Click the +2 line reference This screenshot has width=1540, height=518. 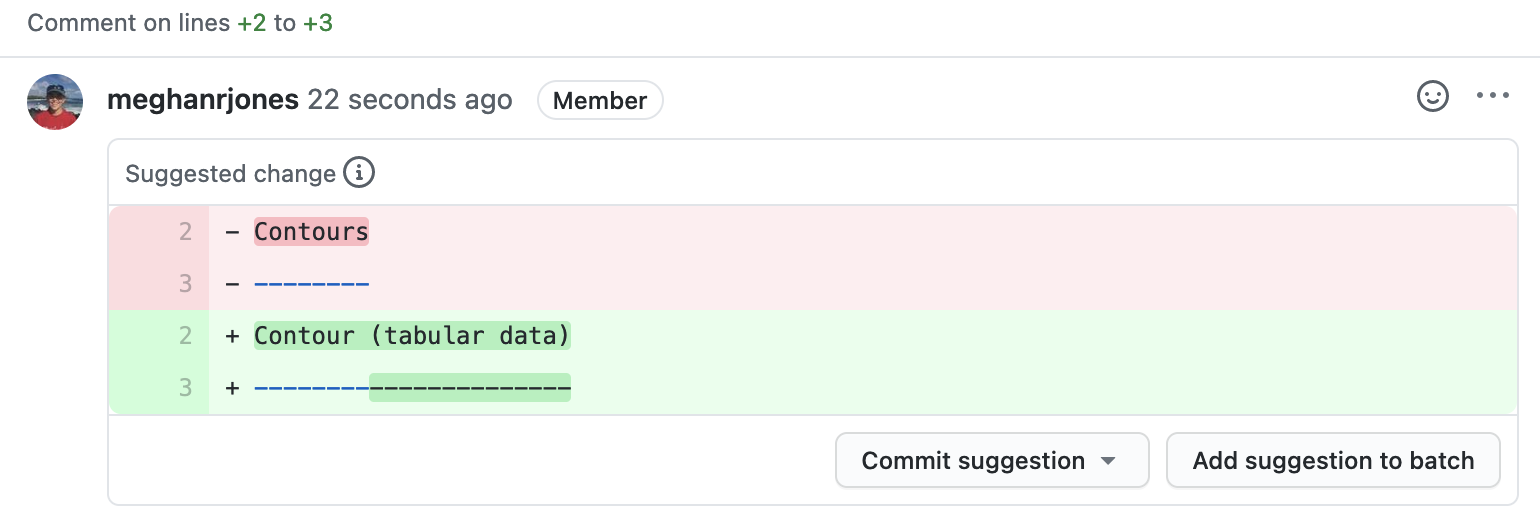point(252,23)
